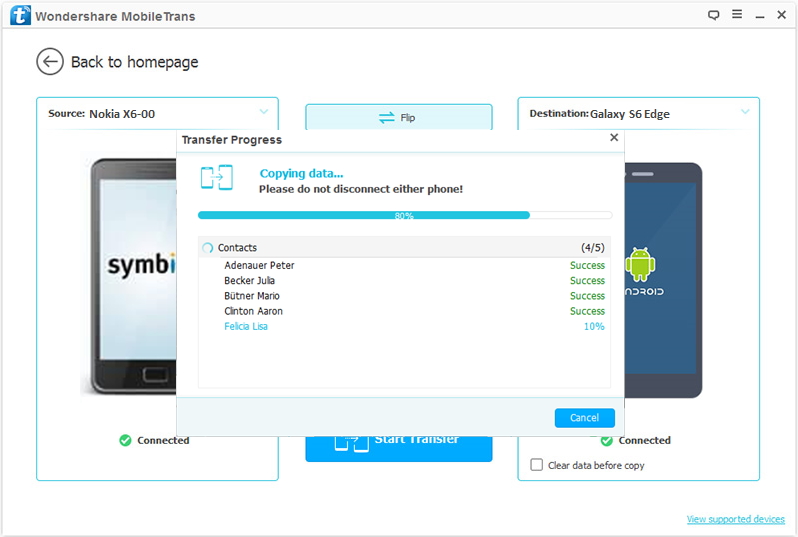798x537 pixels.
Task: Click the 80% transfer progress bar
Action: (x=405, y=215)
